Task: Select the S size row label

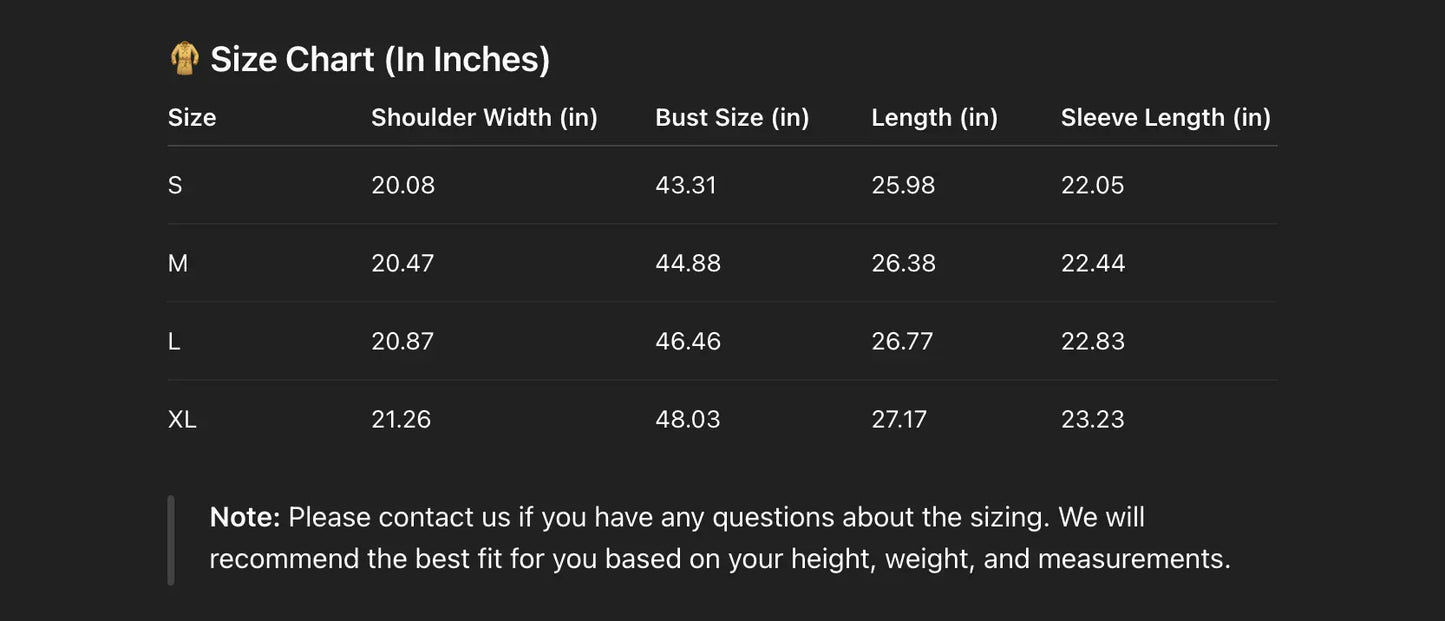Action: point(175,185)
